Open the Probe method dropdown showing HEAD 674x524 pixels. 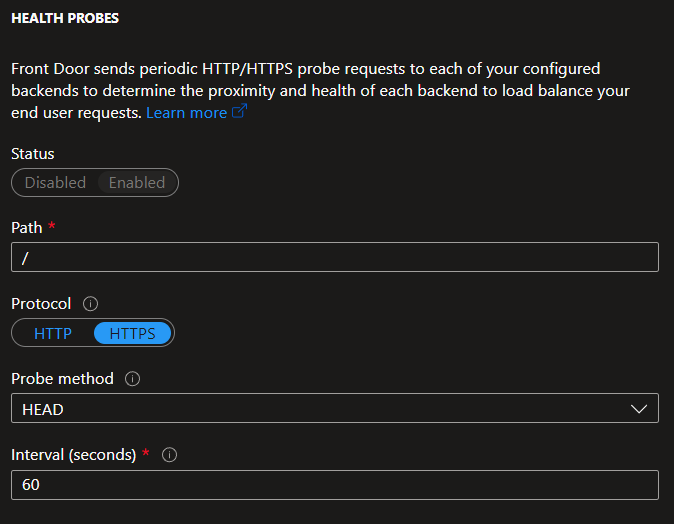[335, 408]
